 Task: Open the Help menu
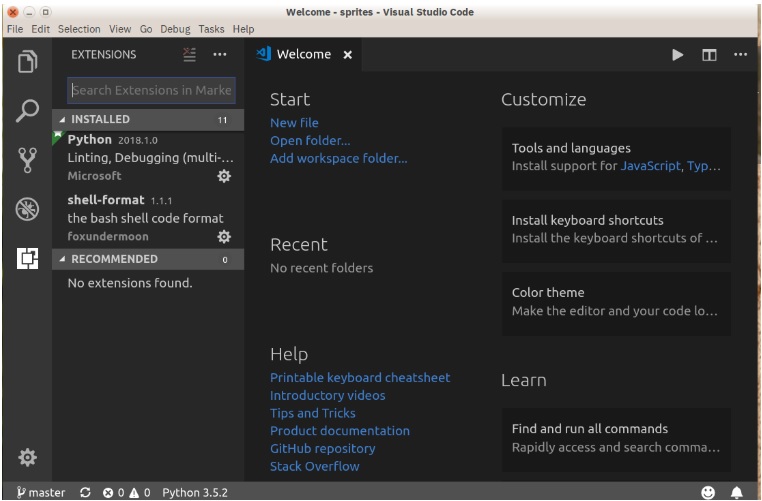[x=243, y=29]
